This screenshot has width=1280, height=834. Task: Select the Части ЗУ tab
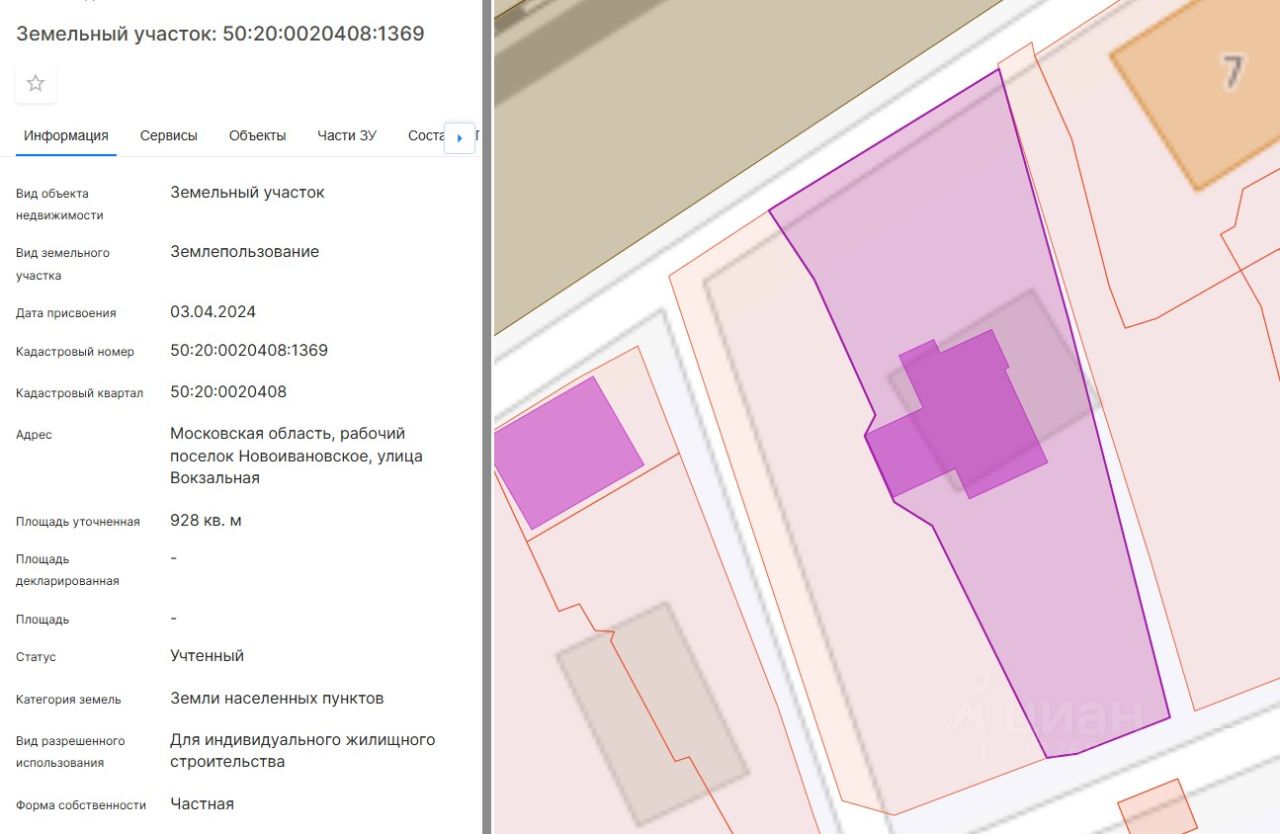coord(347,136)
